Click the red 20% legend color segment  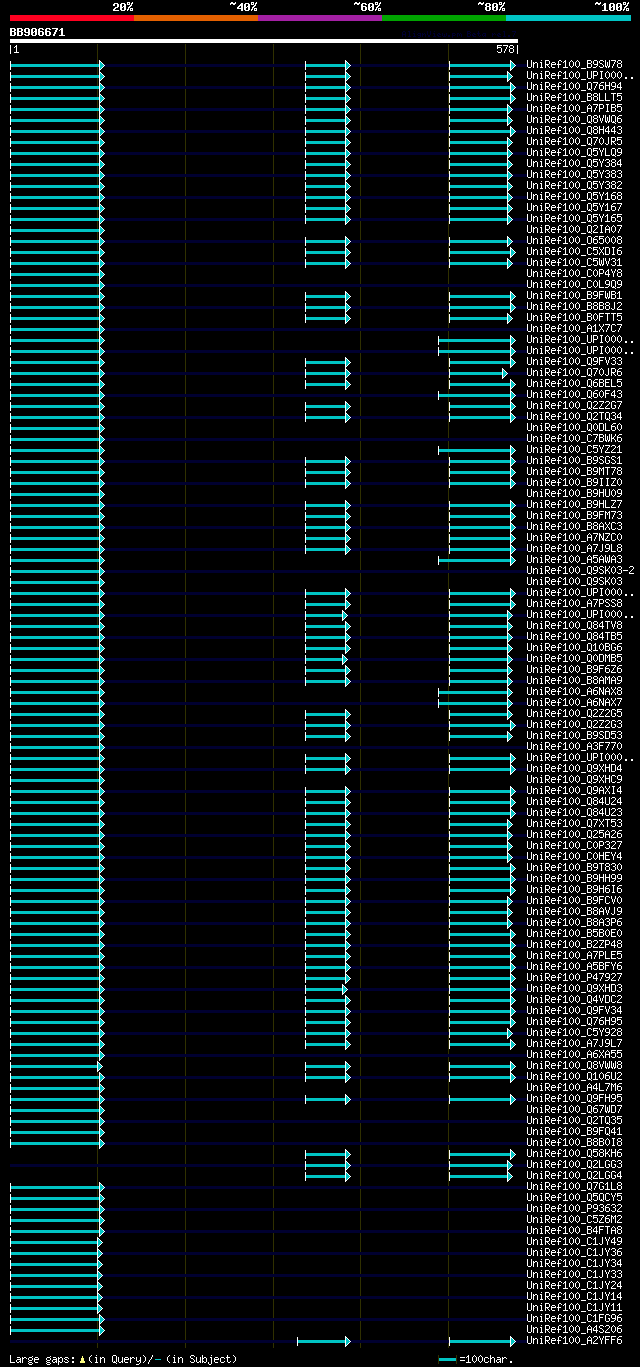[x=72, y=18]
